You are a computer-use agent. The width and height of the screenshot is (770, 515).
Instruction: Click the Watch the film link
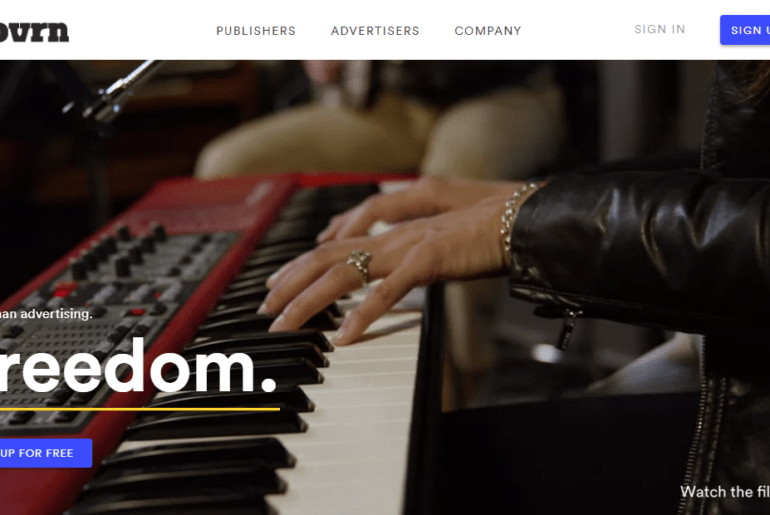pos(725,491)
